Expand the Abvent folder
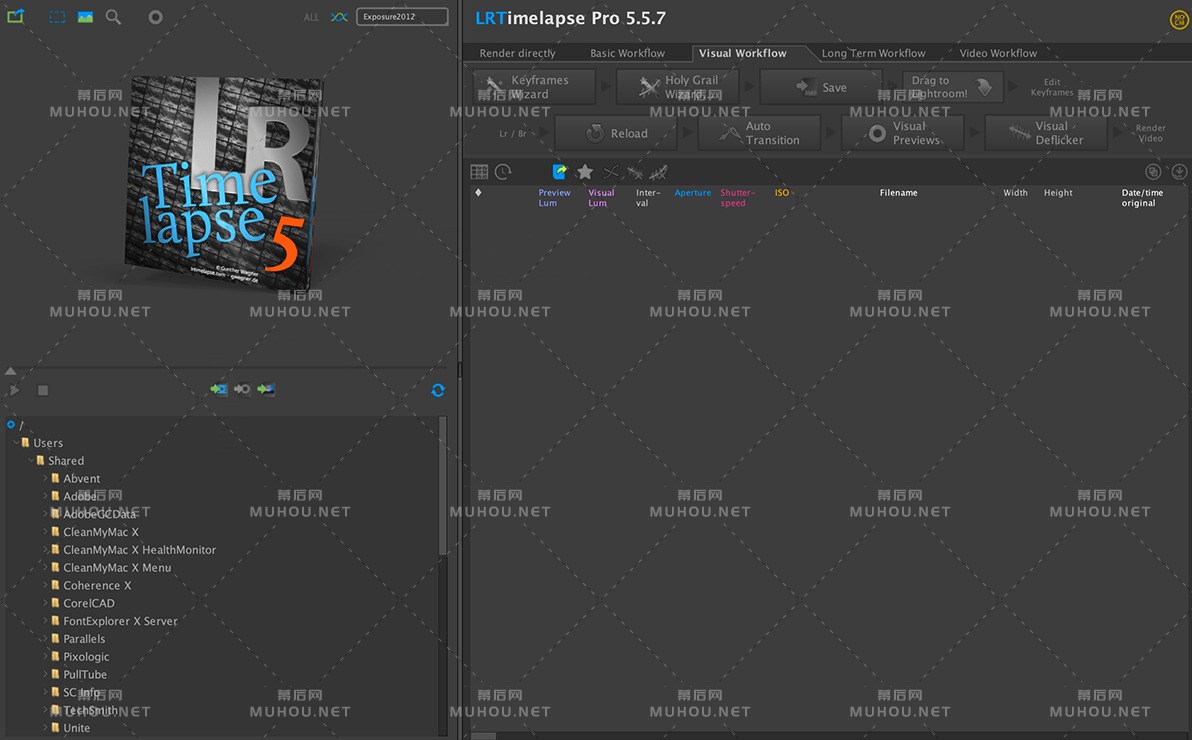 (x=46, y=478)
